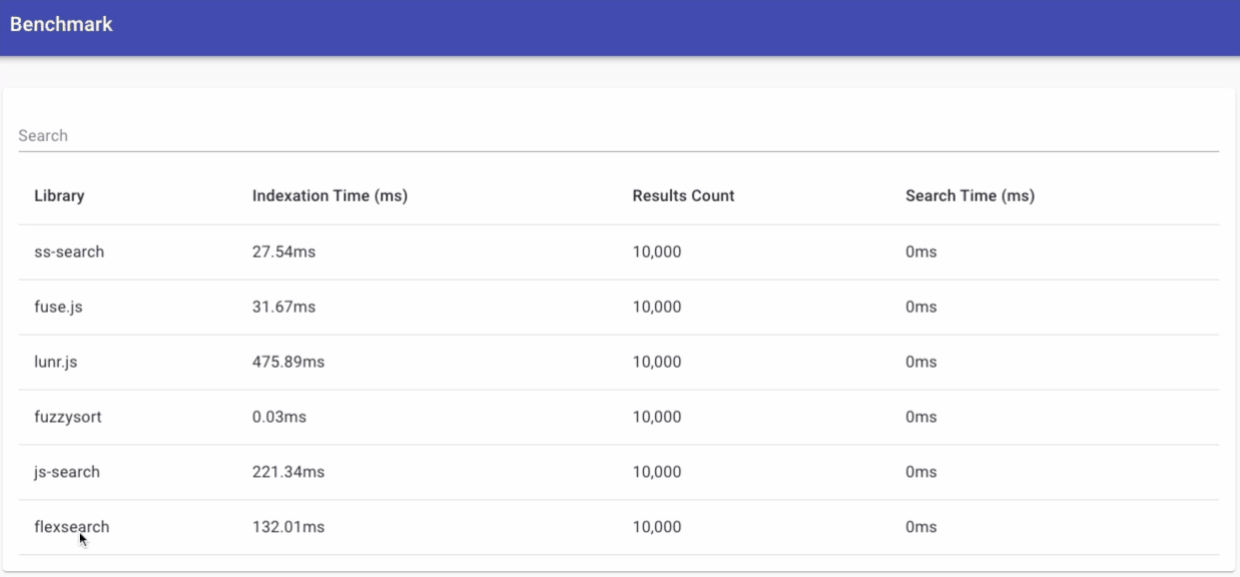The width and height of the screenshot is (1240, 577).
Task: Select the flexsearch library cell
Action: (72, 527)
